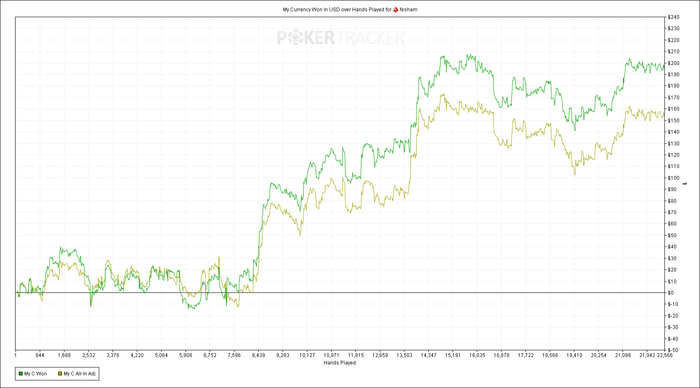Click the 16,878 x-axis tick label
This screenshot has height=388, width=700.
coord(501,355)
